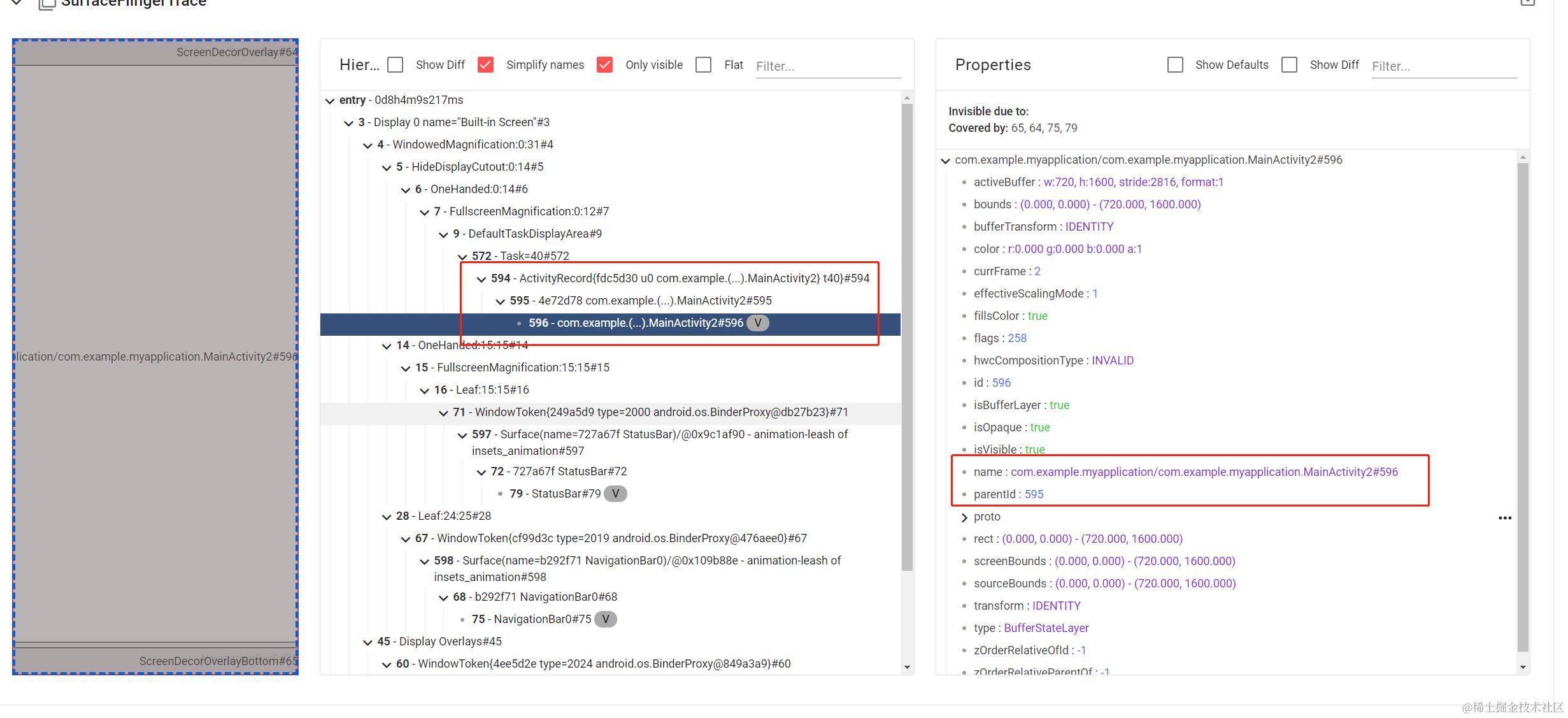
Task: Enable the Flat hierarchy checkbox
Action: coord(703,65)
